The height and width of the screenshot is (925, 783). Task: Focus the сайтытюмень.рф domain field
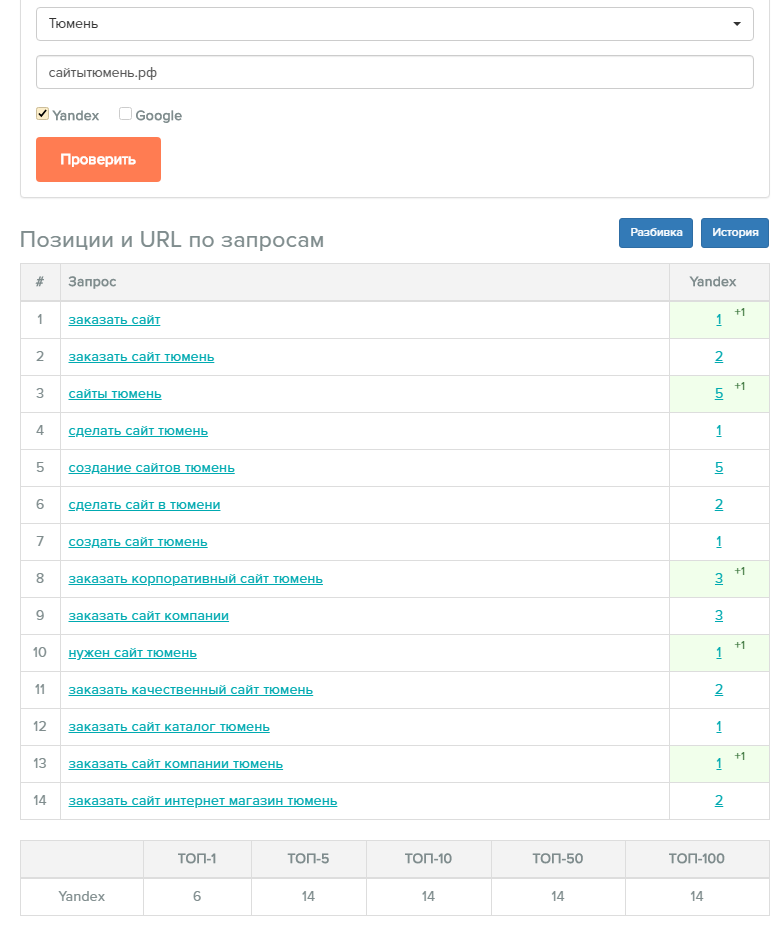pos(394,72)
